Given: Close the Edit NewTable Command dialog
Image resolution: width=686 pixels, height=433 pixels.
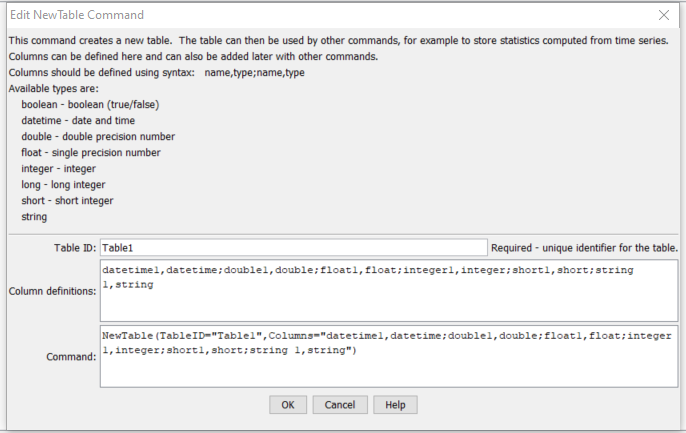Looking at the screenshot, I should pyautogui.click(x=664, y=15).
